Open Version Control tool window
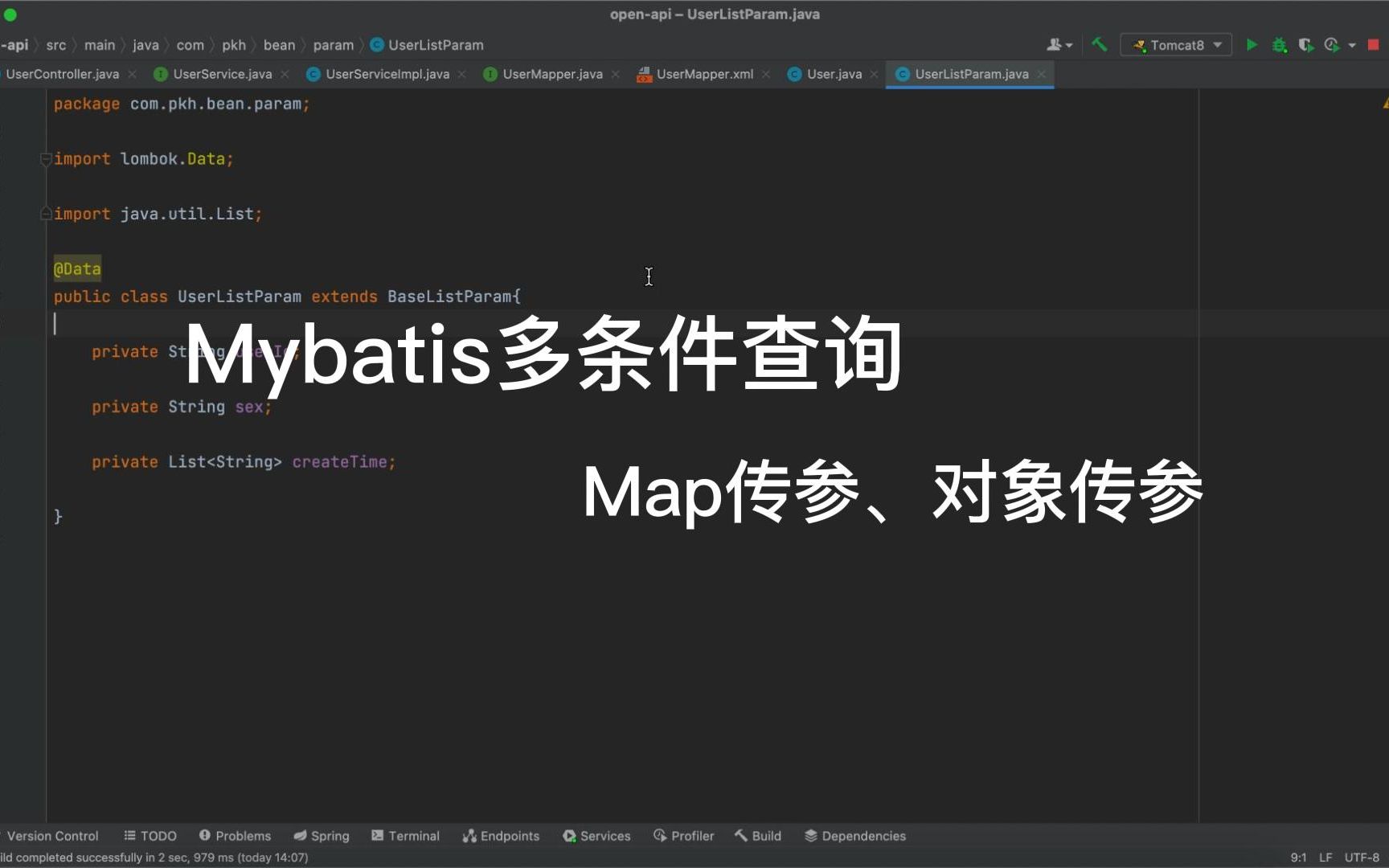 coord(51,836)
